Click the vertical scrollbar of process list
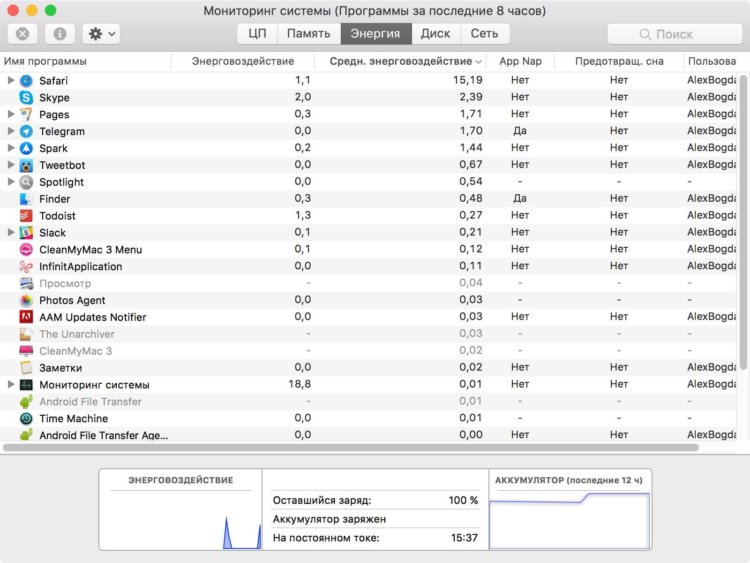This screenshot has height=563, width=750. [743, 222]
